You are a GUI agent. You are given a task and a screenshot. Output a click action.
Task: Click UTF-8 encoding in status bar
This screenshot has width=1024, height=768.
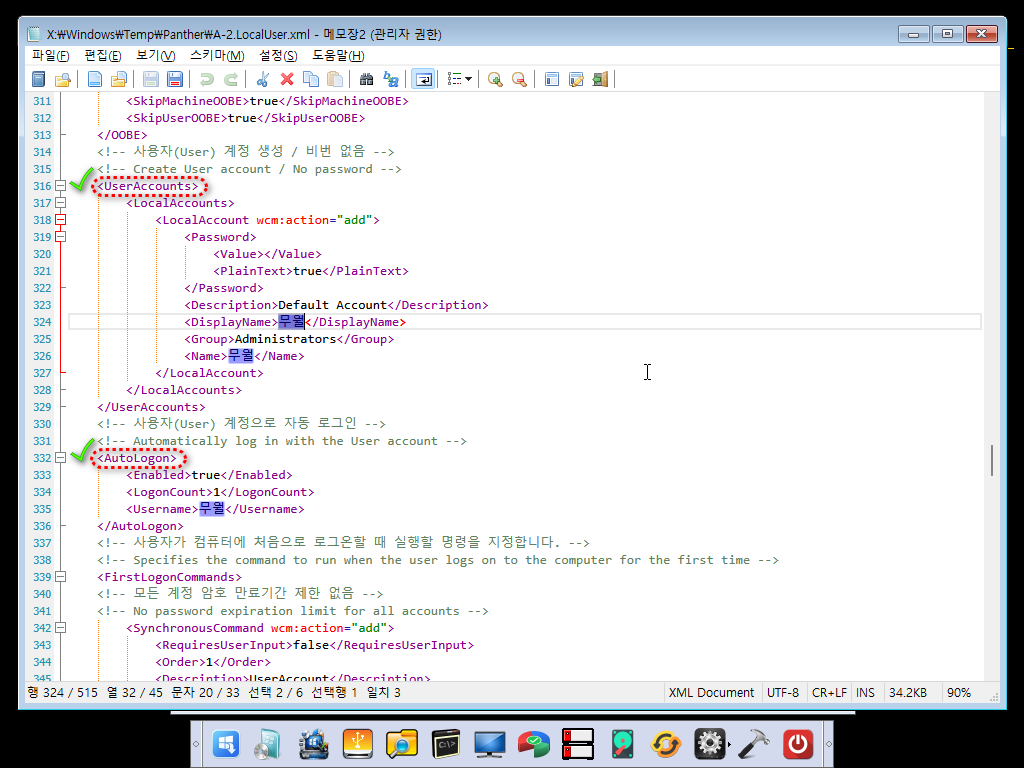click(783, 692)
